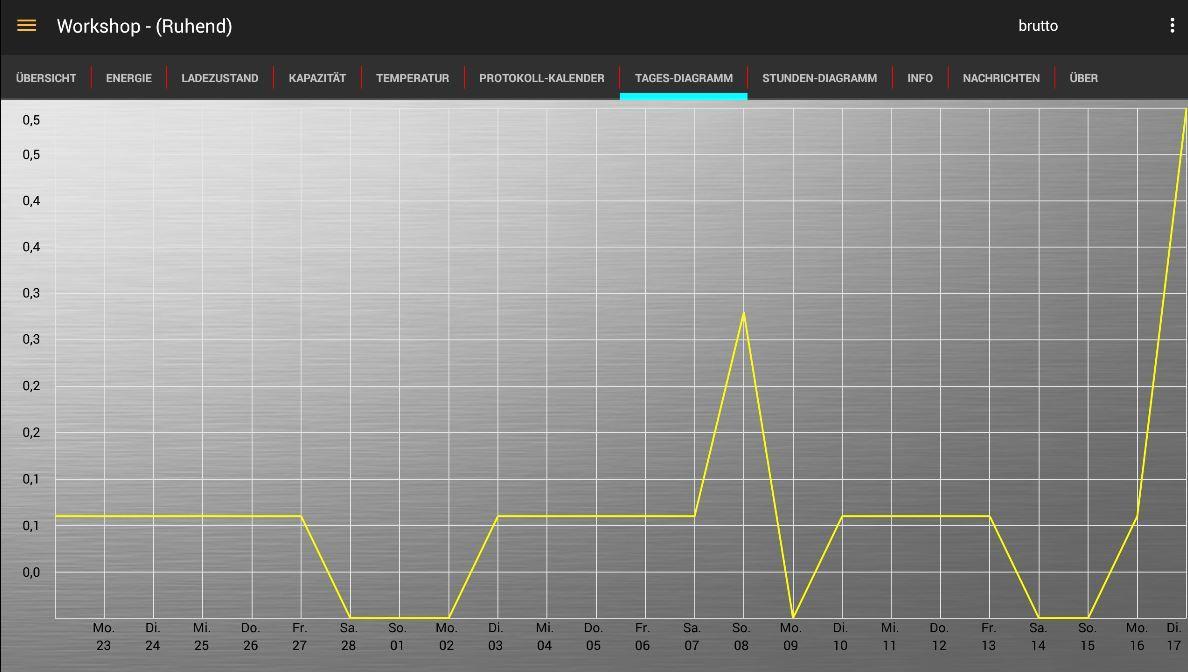The width and height of the screenshot is (1188, 672).
Task: Click the 'So. 01' axis label
Action: pyautogui.click(x=397, y=636)
